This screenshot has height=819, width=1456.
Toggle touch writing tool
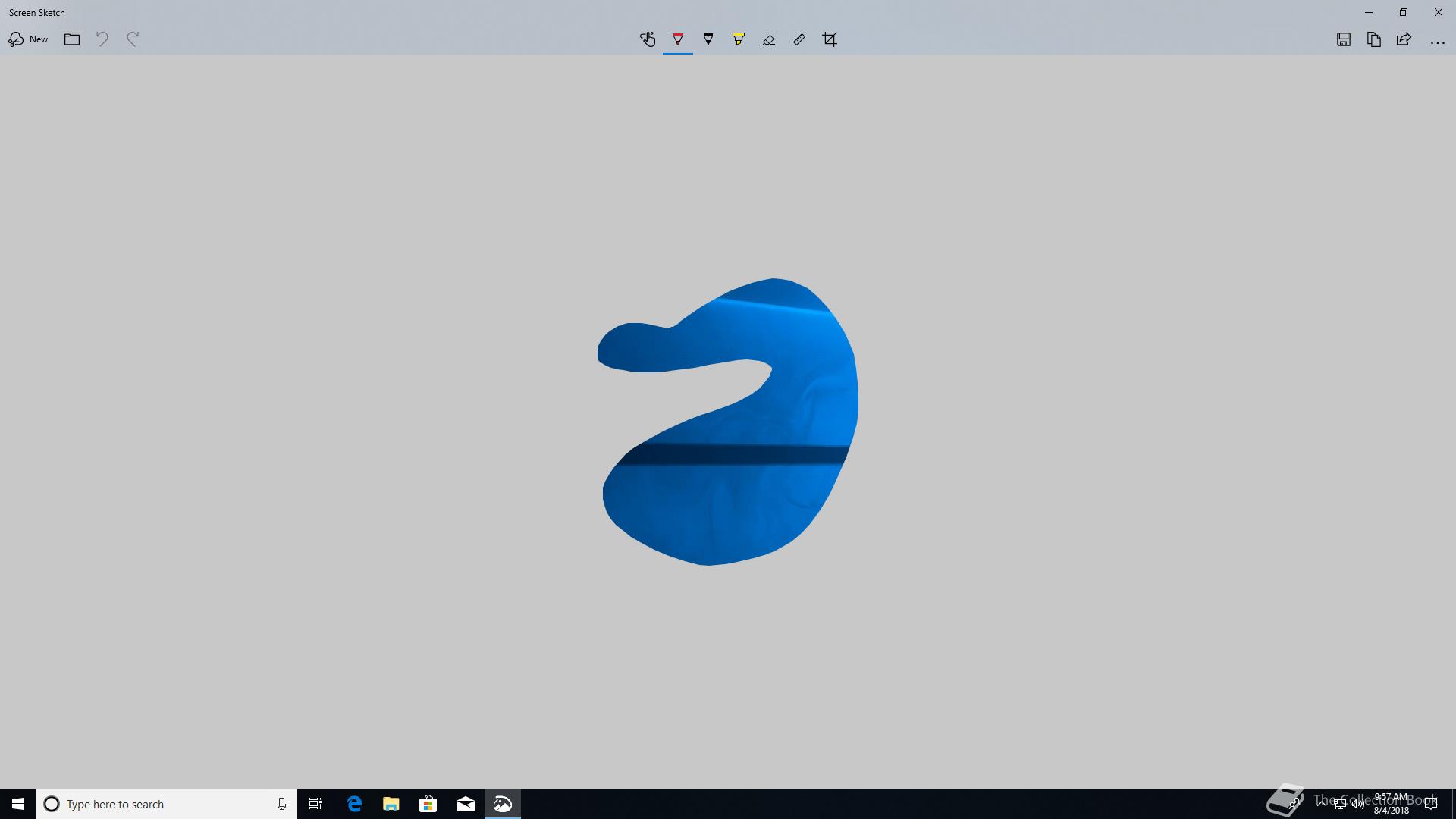click(648, 39)
